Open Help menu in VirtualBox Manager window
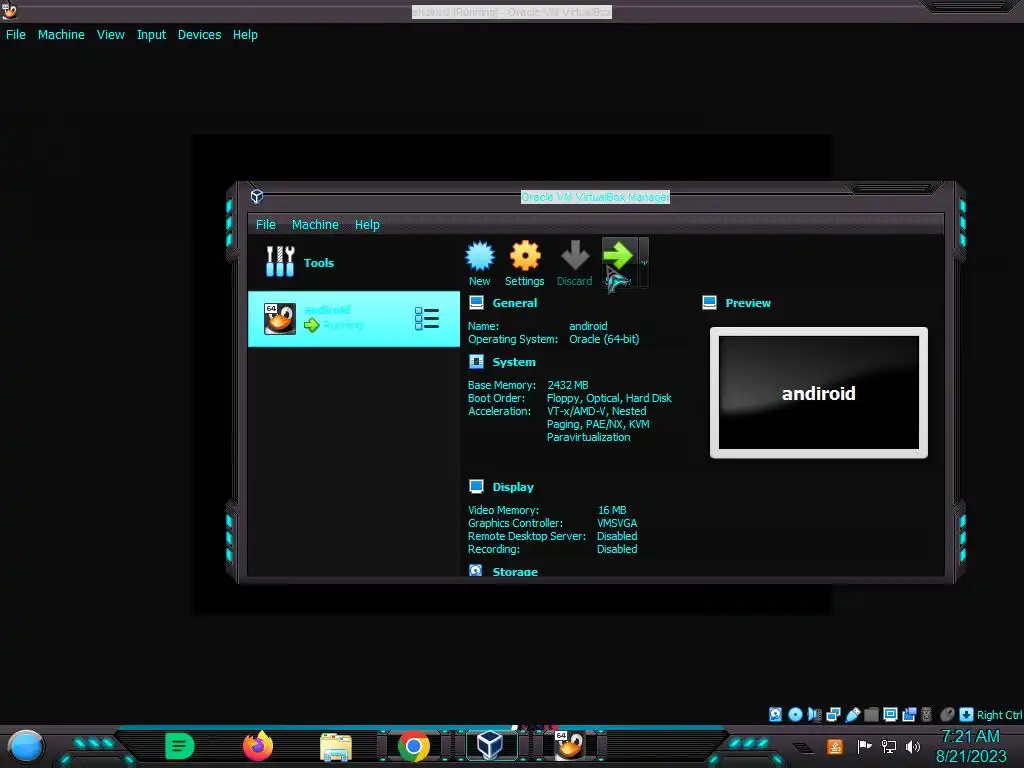This screenshot has height=768, width=1024. pos(367,225)
